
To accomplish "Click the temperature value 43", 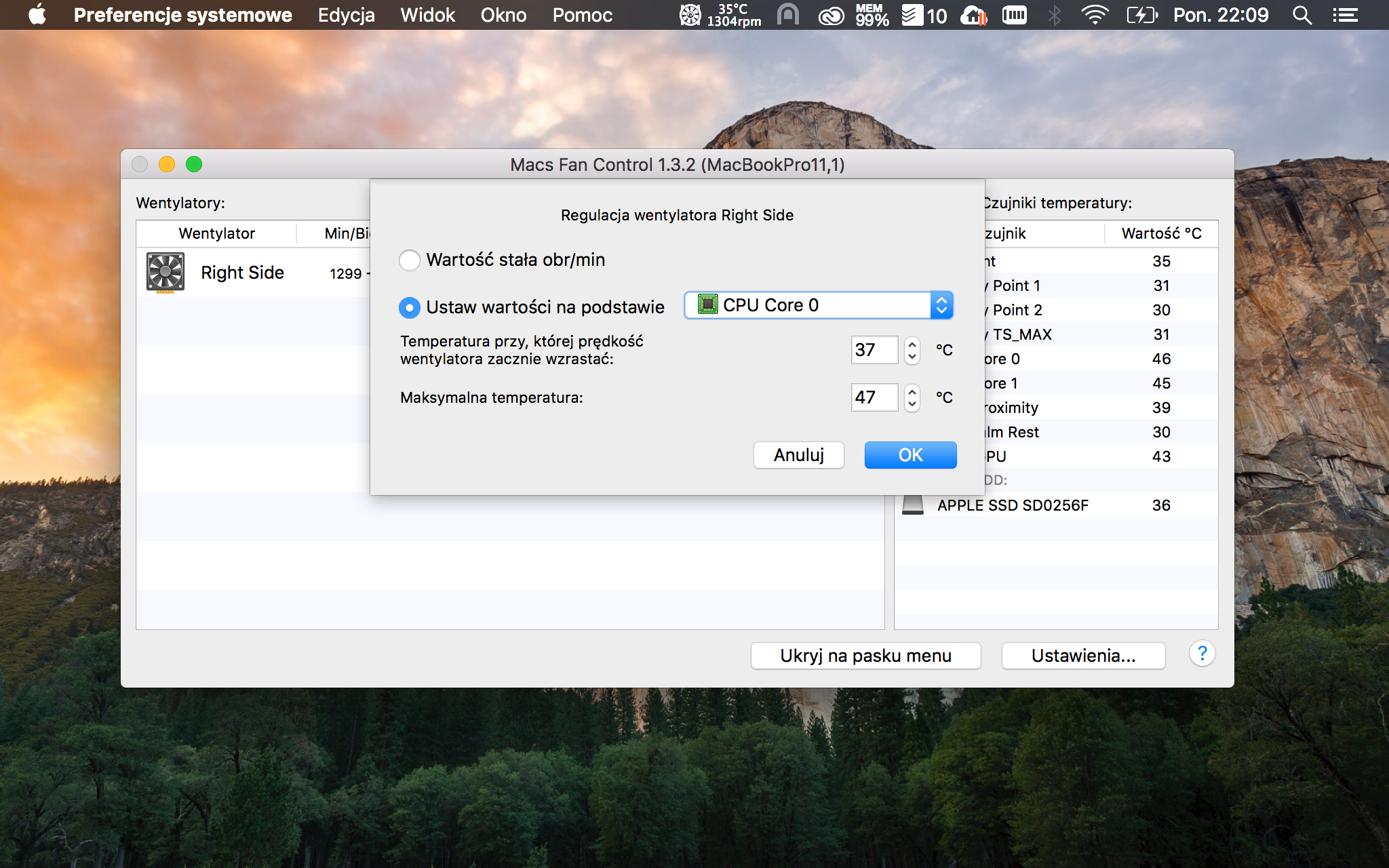I will [x=1161, y=456].
